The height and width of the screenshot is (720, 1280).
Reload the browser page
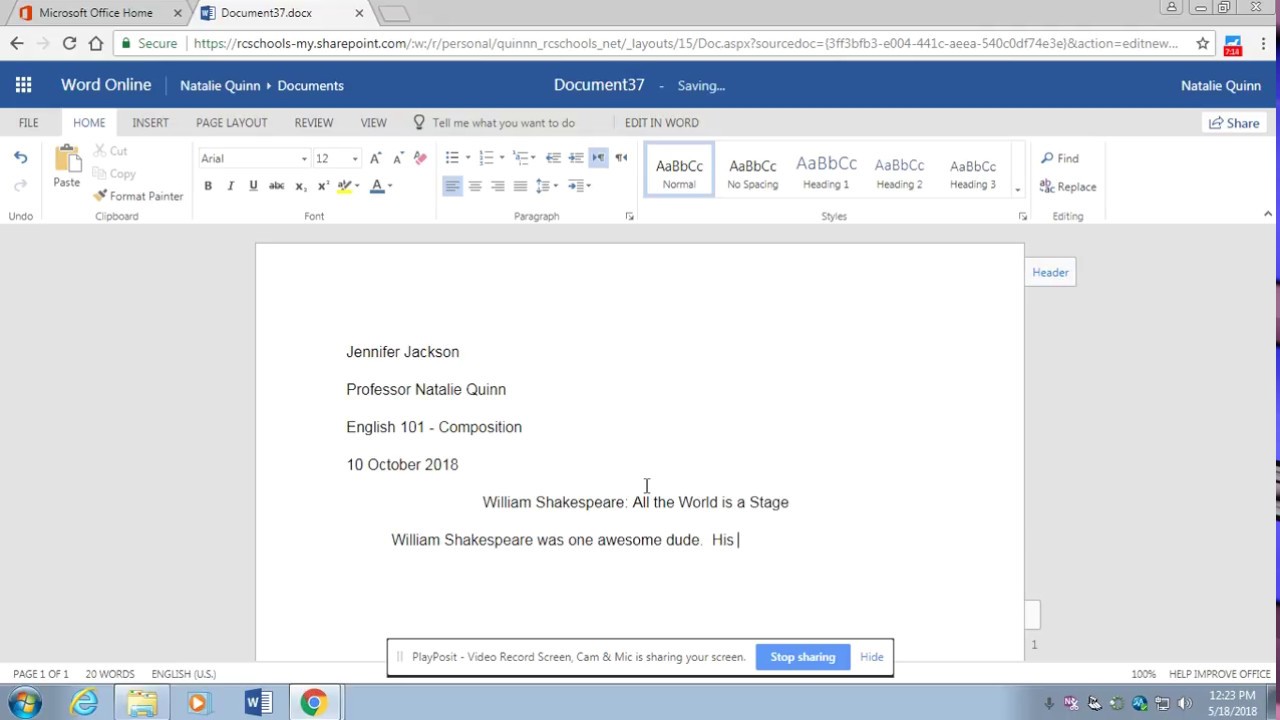click(x=69, y=43)
